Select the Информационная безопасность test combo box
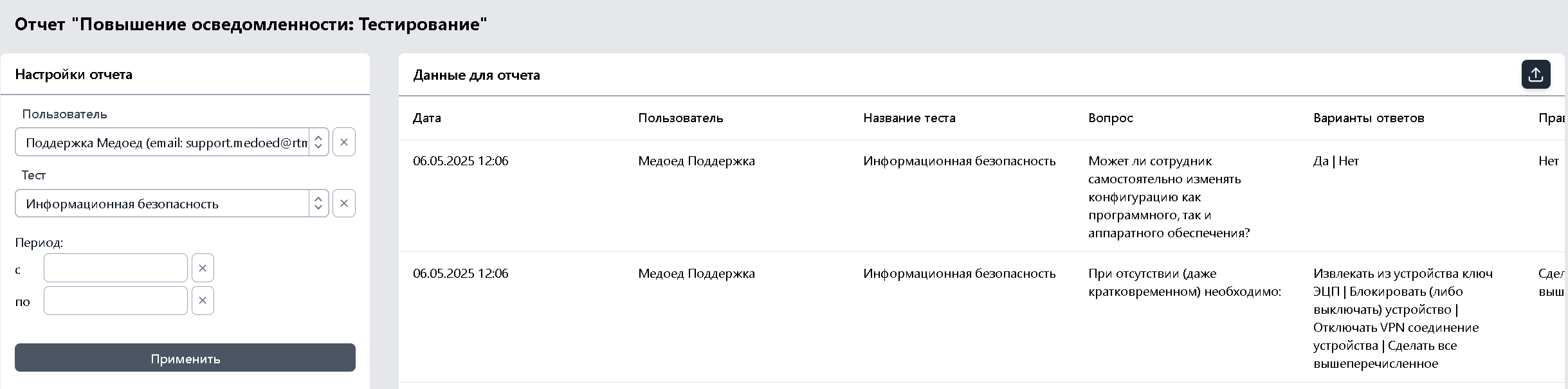 [x=172, y=203]
